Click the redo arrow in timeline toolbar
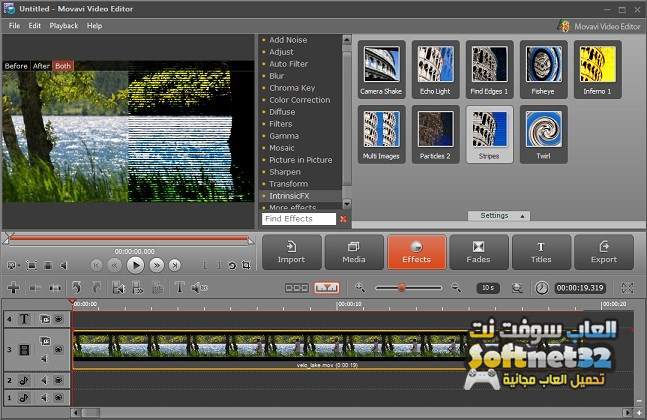647x420 pixels. (96, 288)
